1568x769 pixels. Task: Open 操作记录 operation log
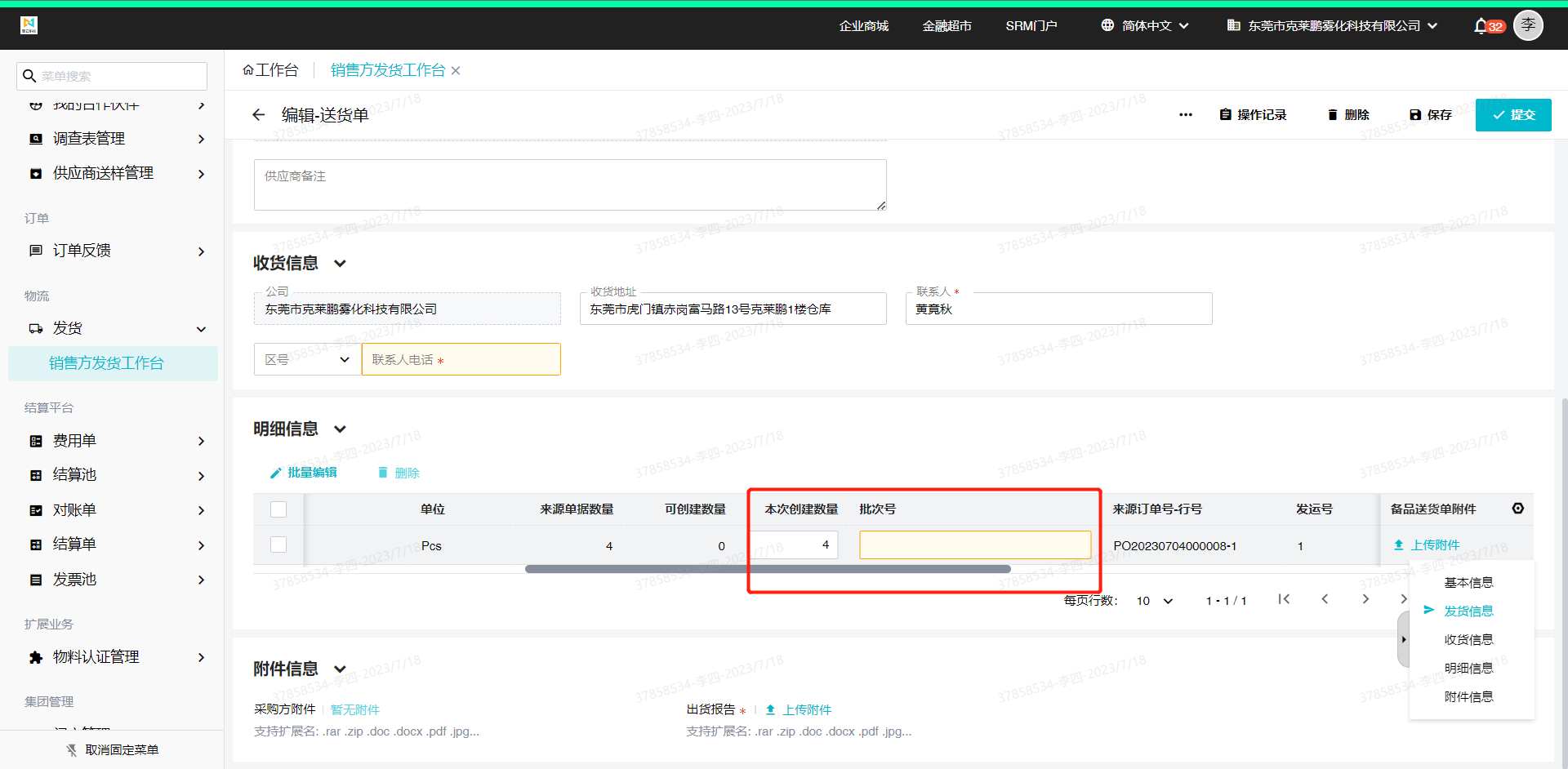[1253, 115]
